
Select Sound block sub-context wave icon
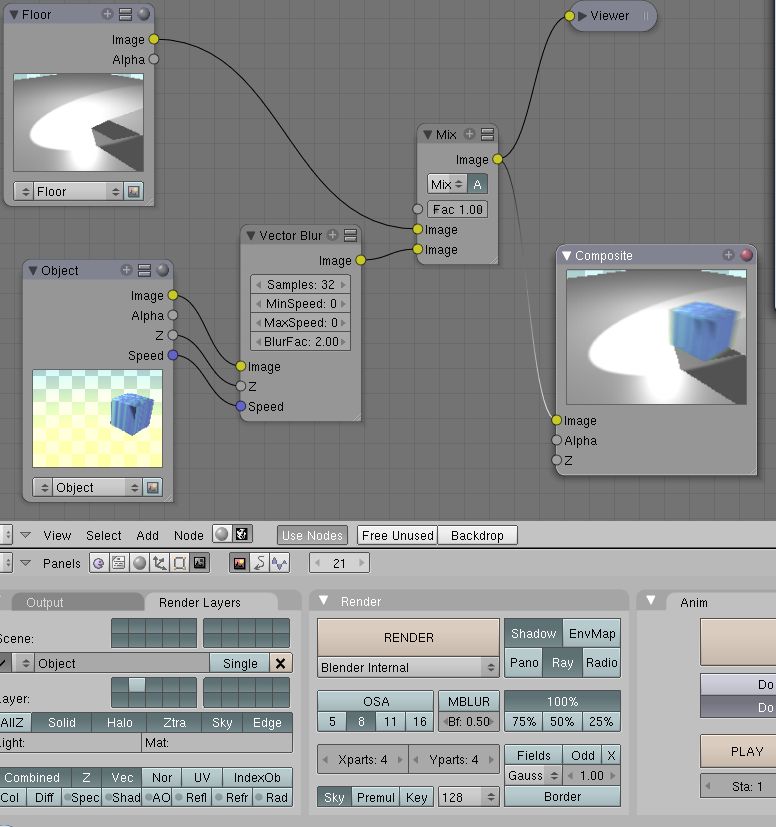280,563
